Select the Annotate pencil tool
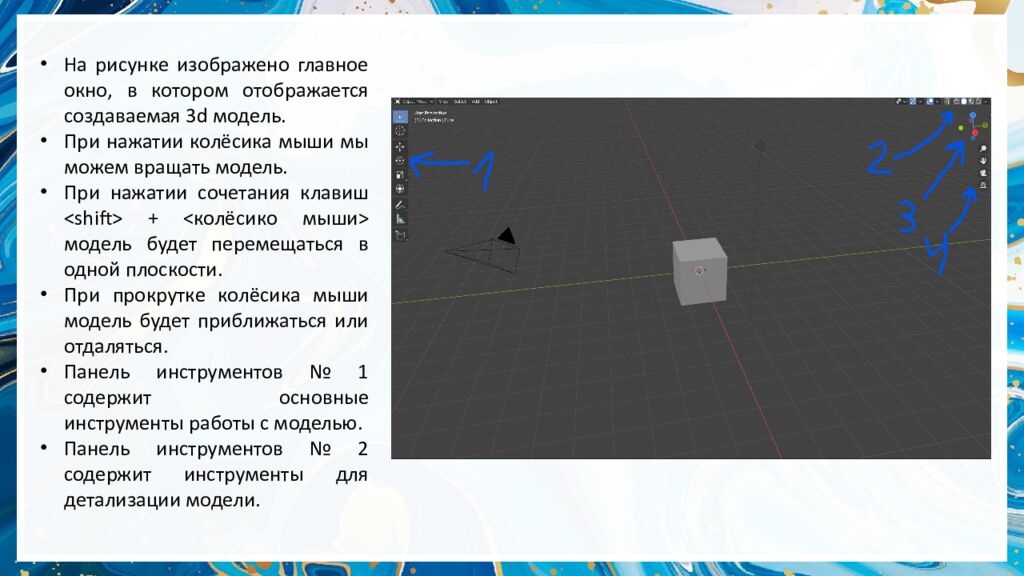This screenshot has width=1024, height=576. coord(400,204)
